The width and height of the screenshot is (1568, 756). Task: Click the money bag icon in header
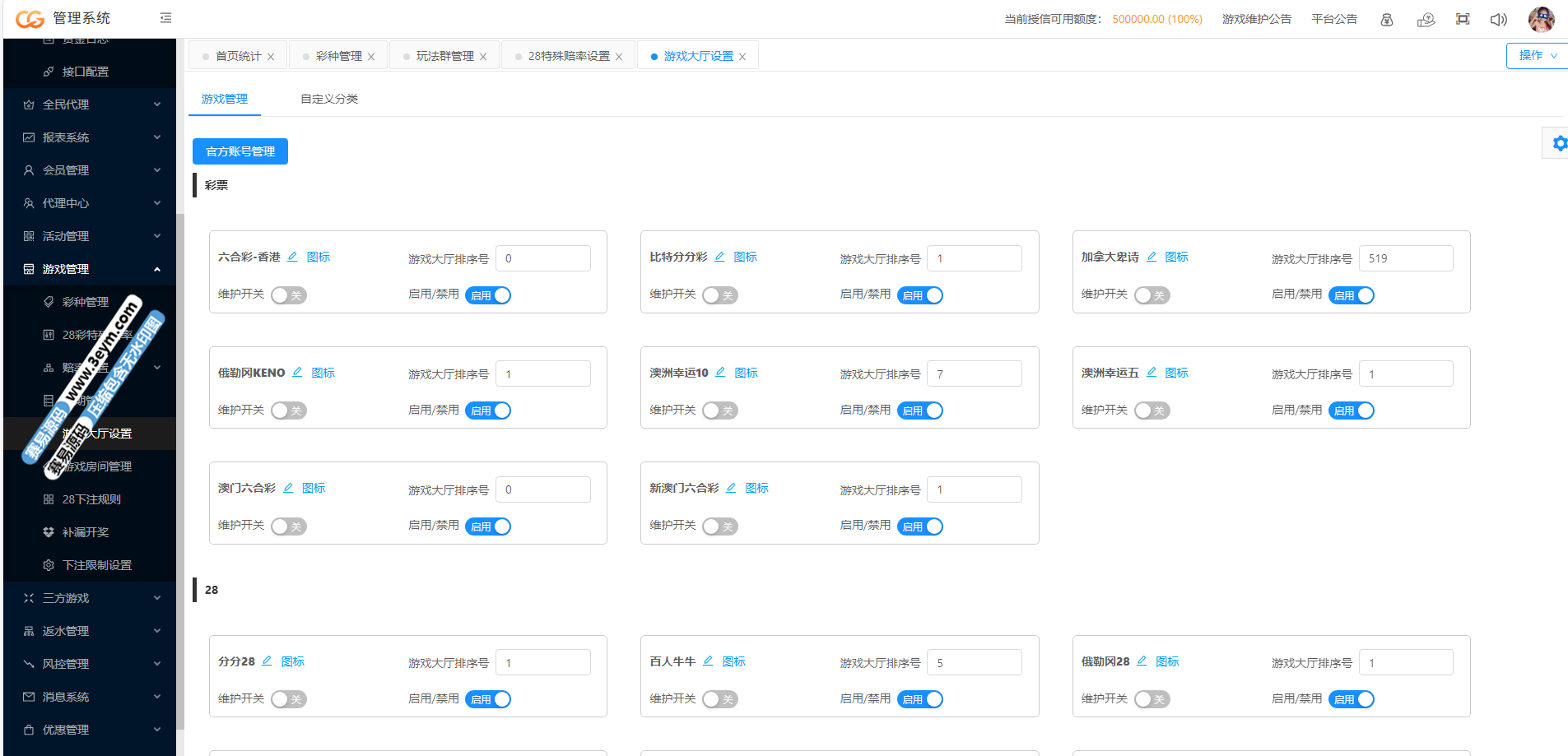click(1387, 20)
